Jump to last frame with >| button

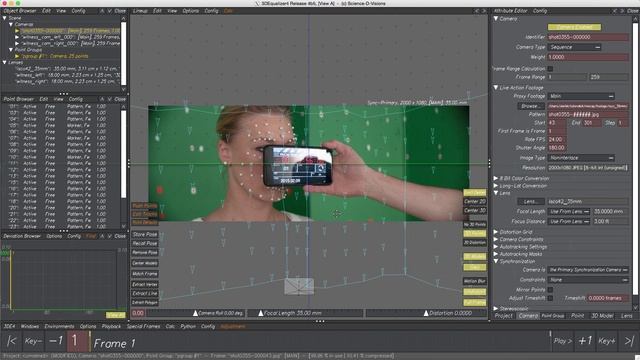(x=629, y=341)
